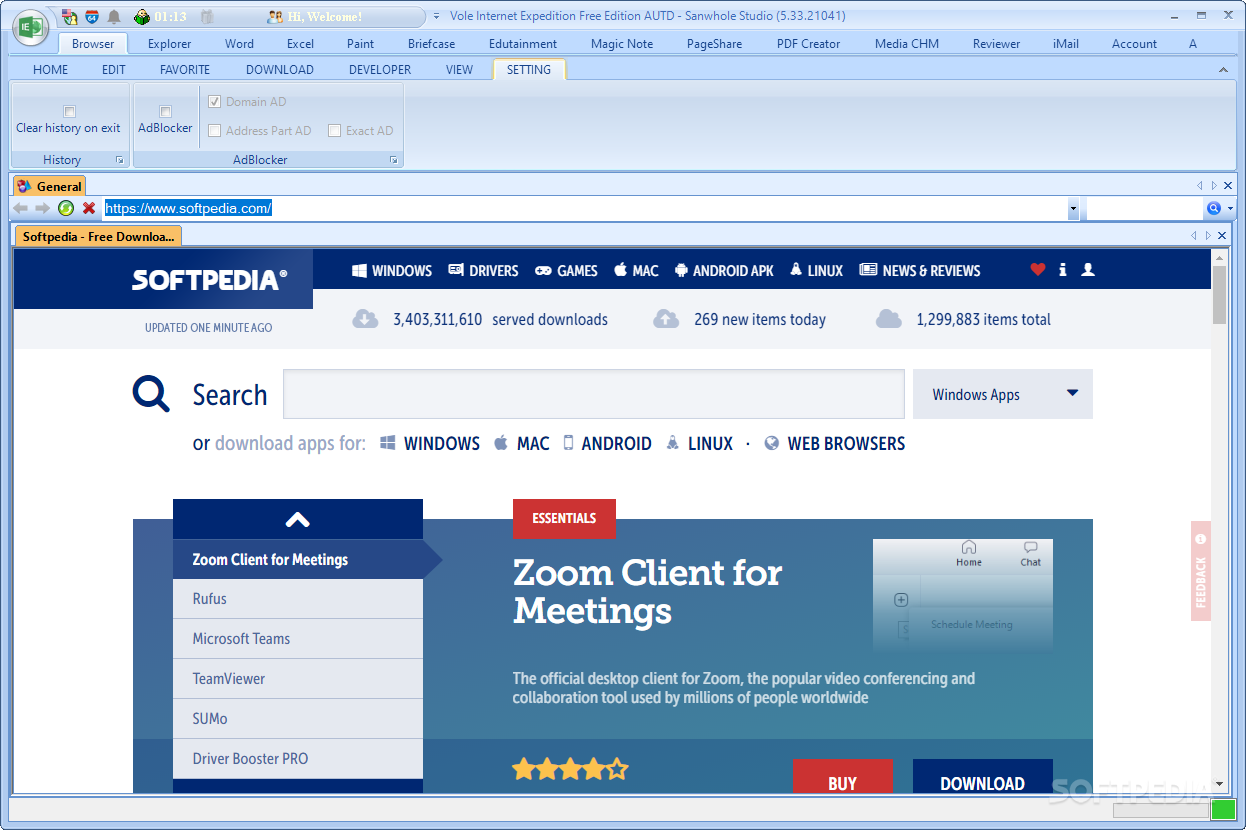The image size is (1246, 830).
Task: Click the Softpedia search input field
Action: [594, 394]
